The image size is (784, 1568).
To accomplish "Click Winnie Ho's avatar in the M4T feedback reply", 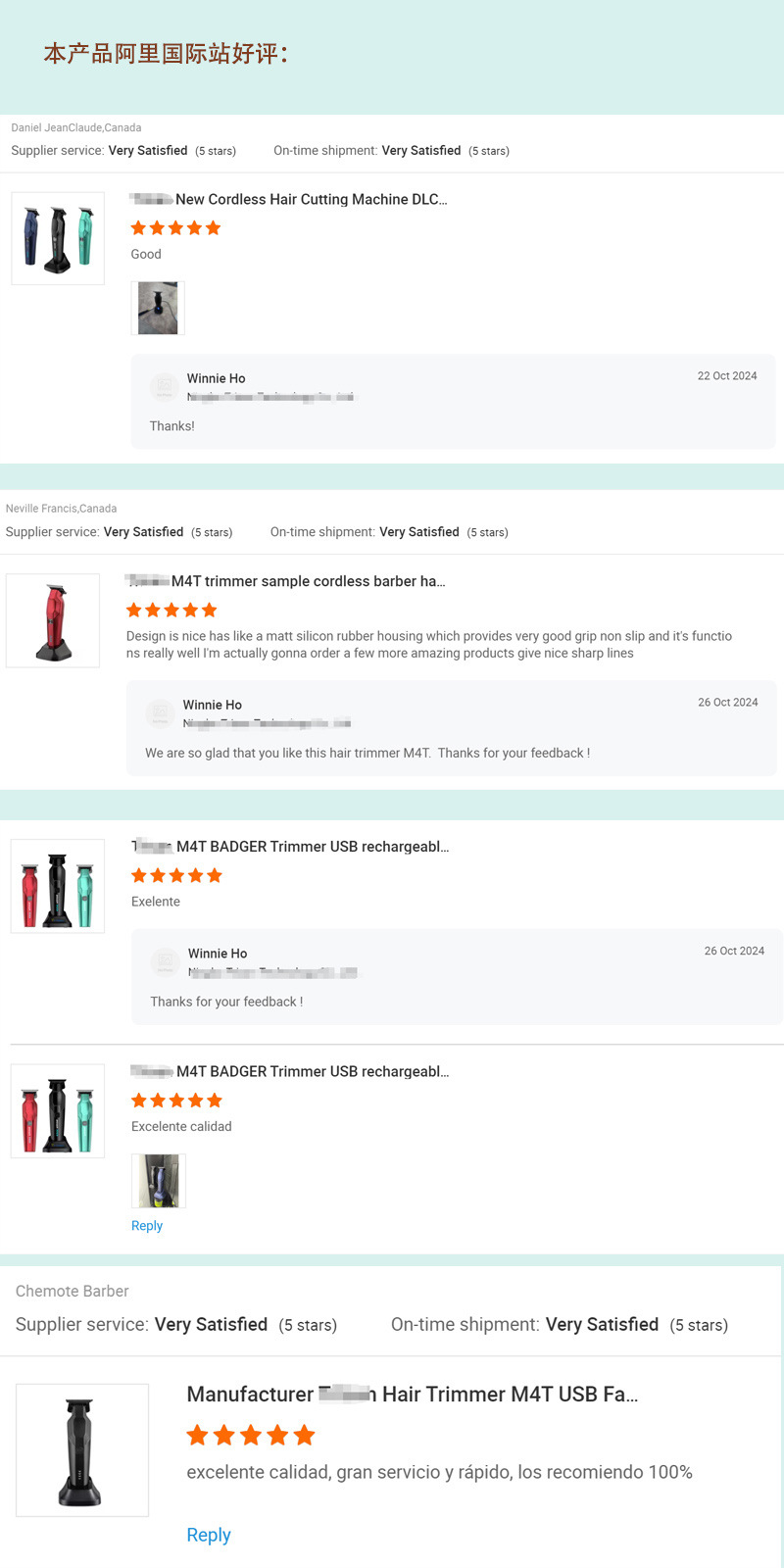I will click(160, 713).
